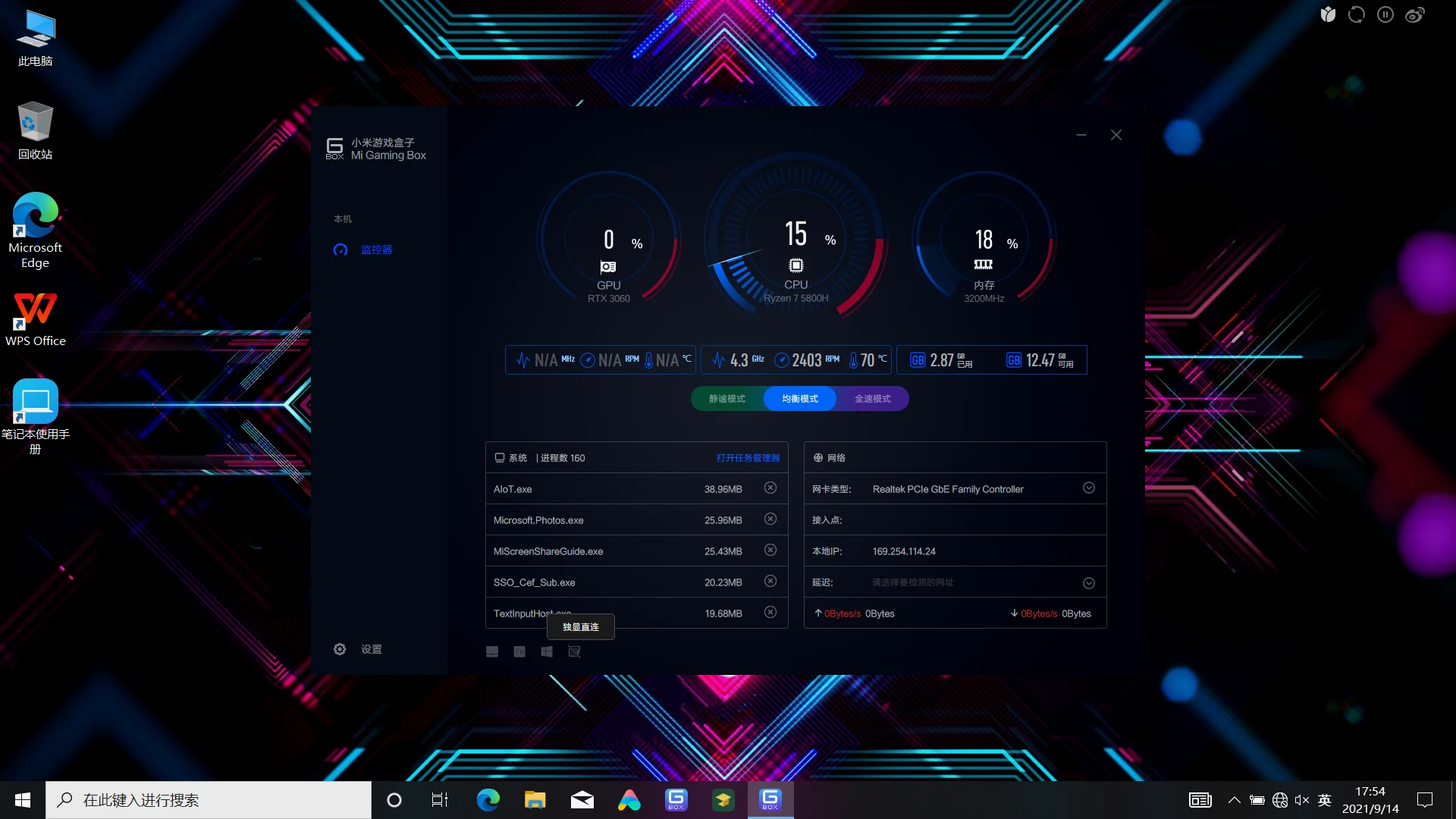Click the CPU frequency 4.3 GHz reading

point(738,360)
